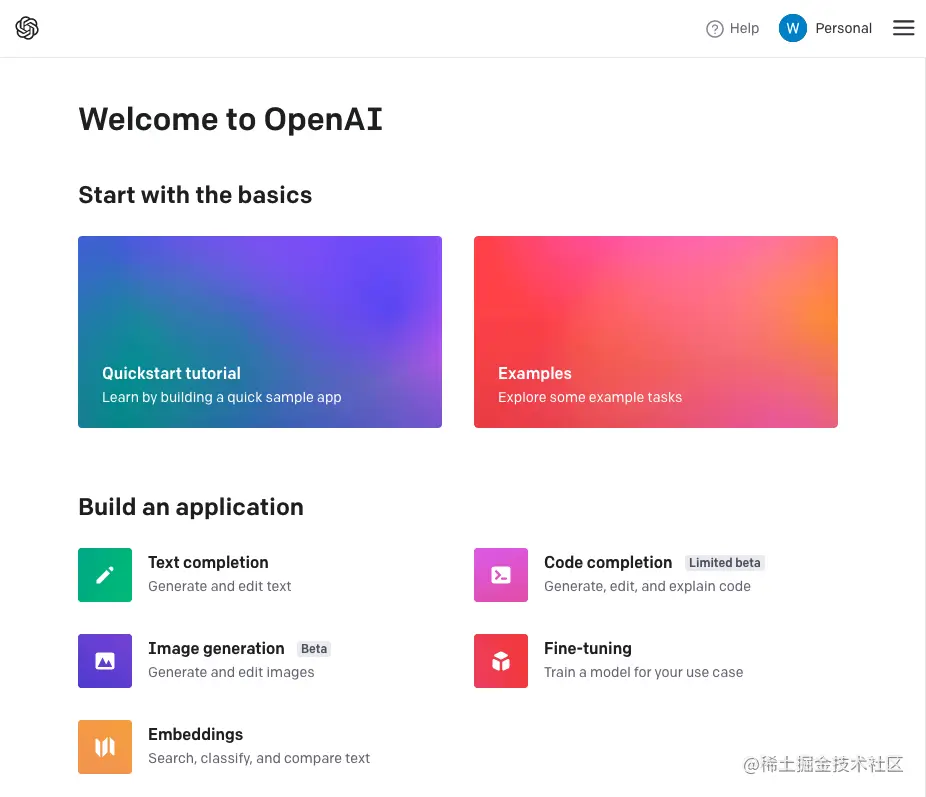Open the Code completion link
The height and width of the screenshot is (797, 926).
tap(608, 563)
